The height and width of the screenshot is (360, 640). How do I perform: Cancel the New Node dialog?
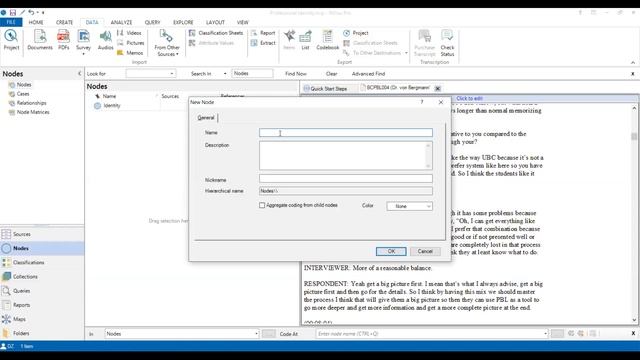425,251
